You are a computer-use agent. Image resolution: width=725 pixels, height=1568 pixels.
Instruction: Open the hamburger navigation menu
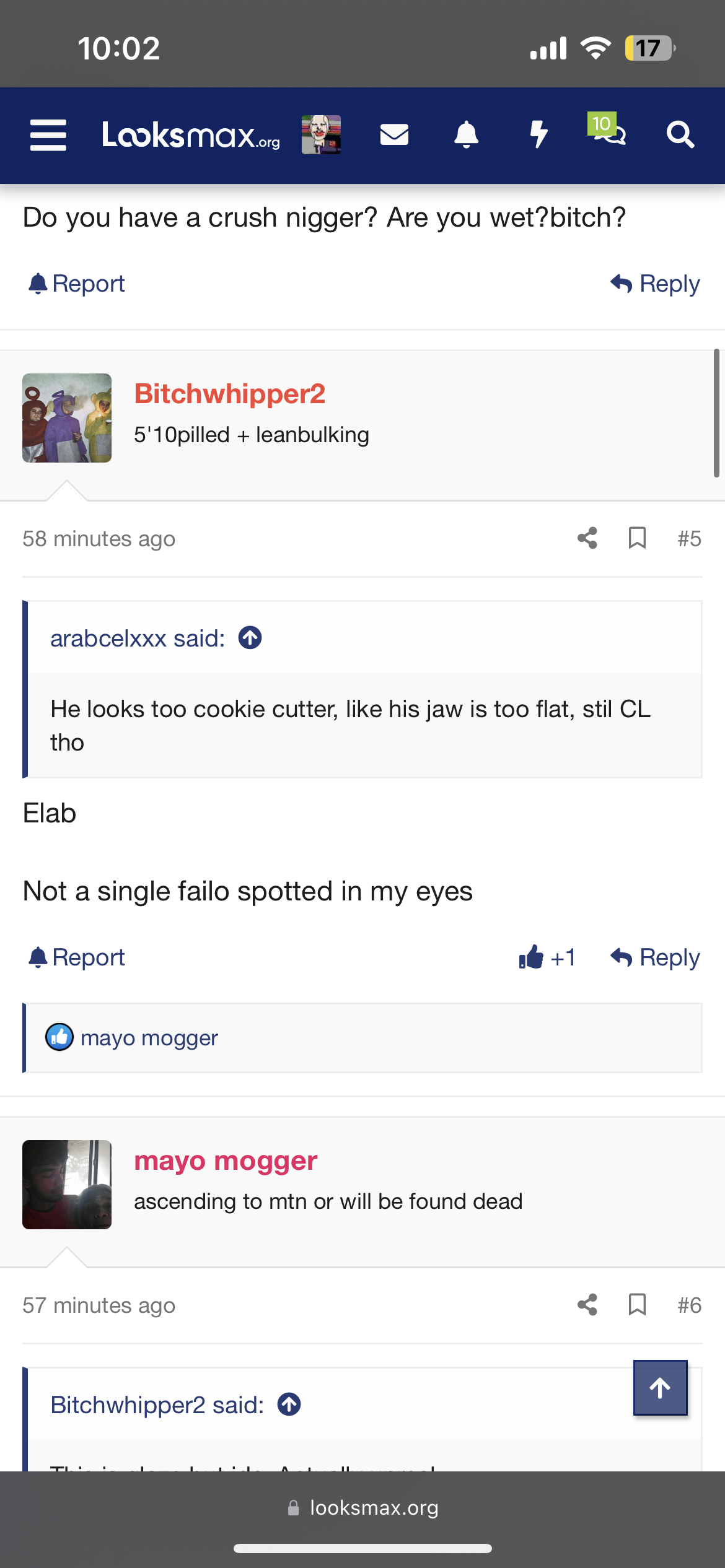click(48, 135)
